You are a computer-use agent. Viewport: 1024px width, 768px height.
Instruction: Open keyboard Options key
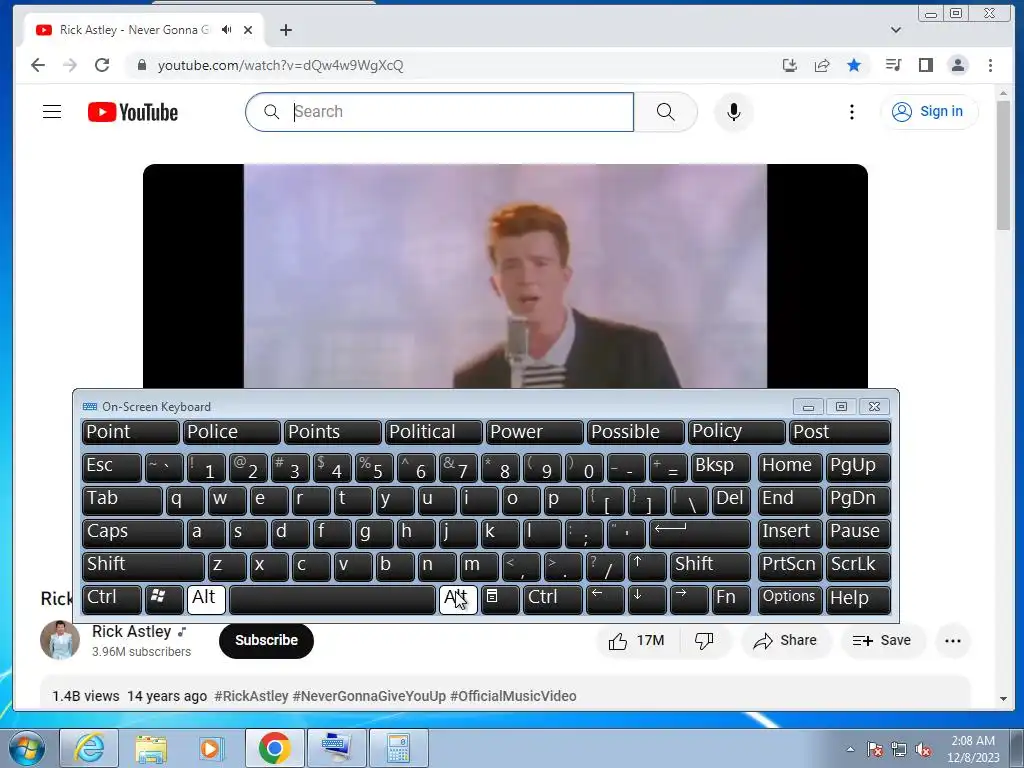(x=789, y=599)
